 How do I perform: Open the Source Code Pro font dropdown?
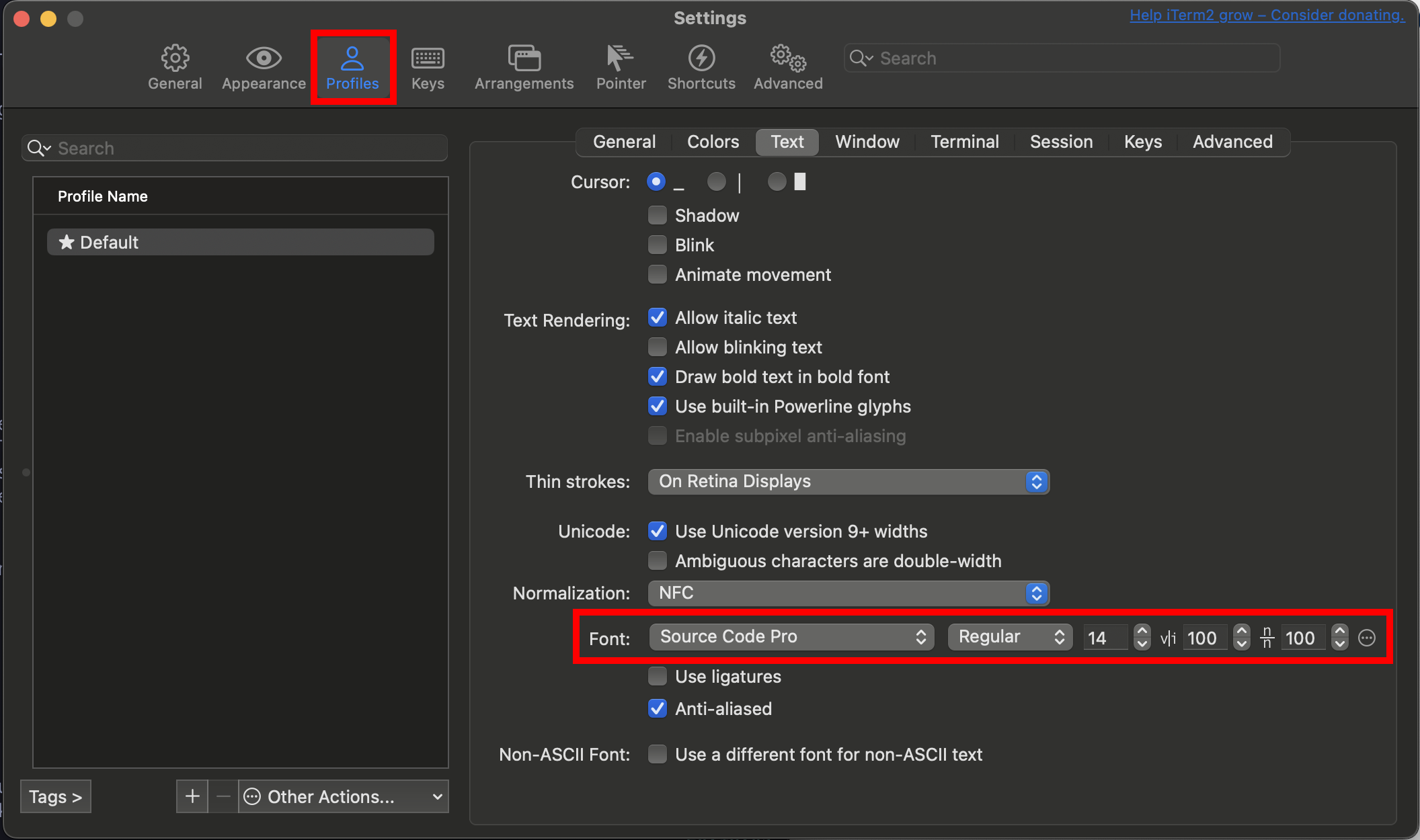coord(791,636)
